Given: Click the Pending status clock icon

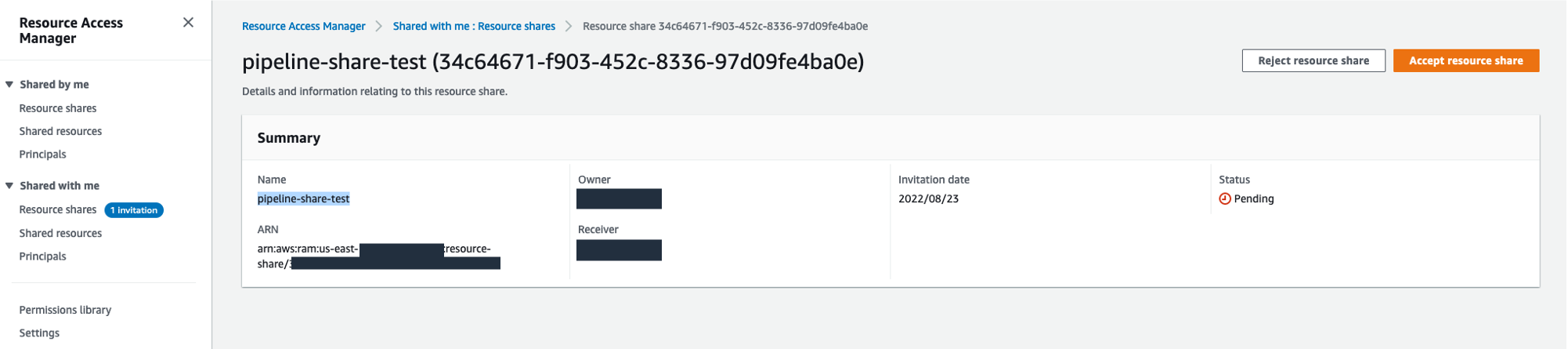Looking at the screenshot, I should tap(1225, 199).
